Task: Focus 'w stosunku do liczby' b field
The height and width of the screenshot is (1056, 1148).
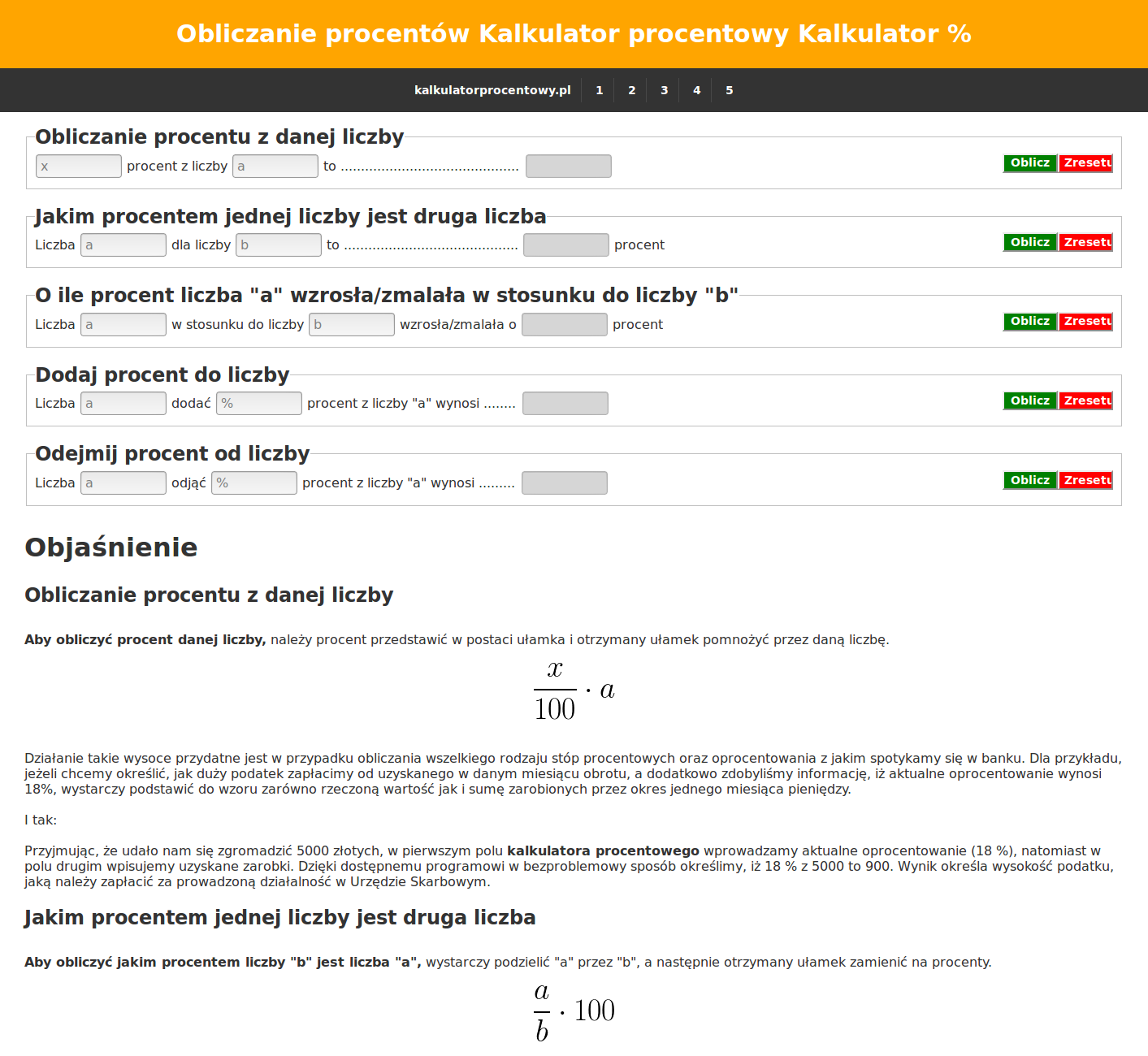Action: (352, 325)
